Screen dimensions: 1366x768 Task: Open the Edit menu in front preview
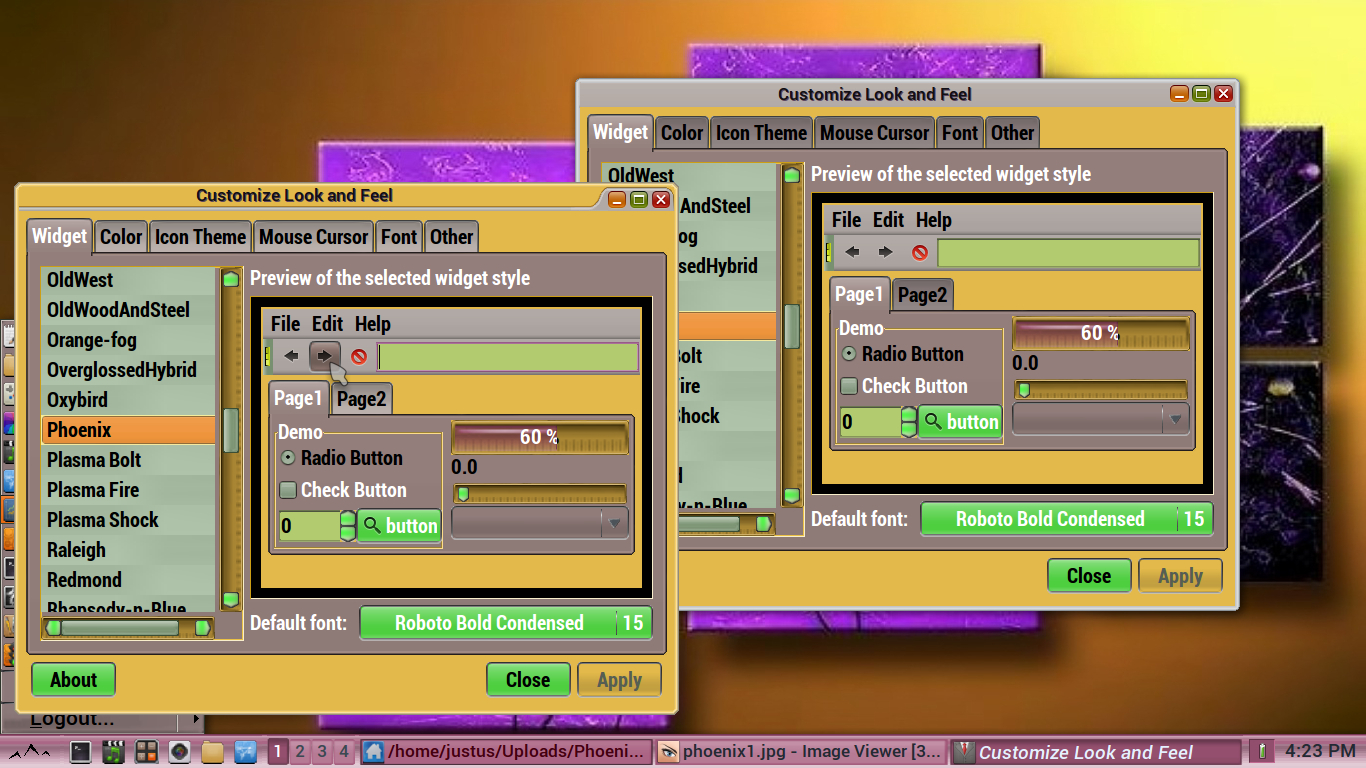coord(327,324)
